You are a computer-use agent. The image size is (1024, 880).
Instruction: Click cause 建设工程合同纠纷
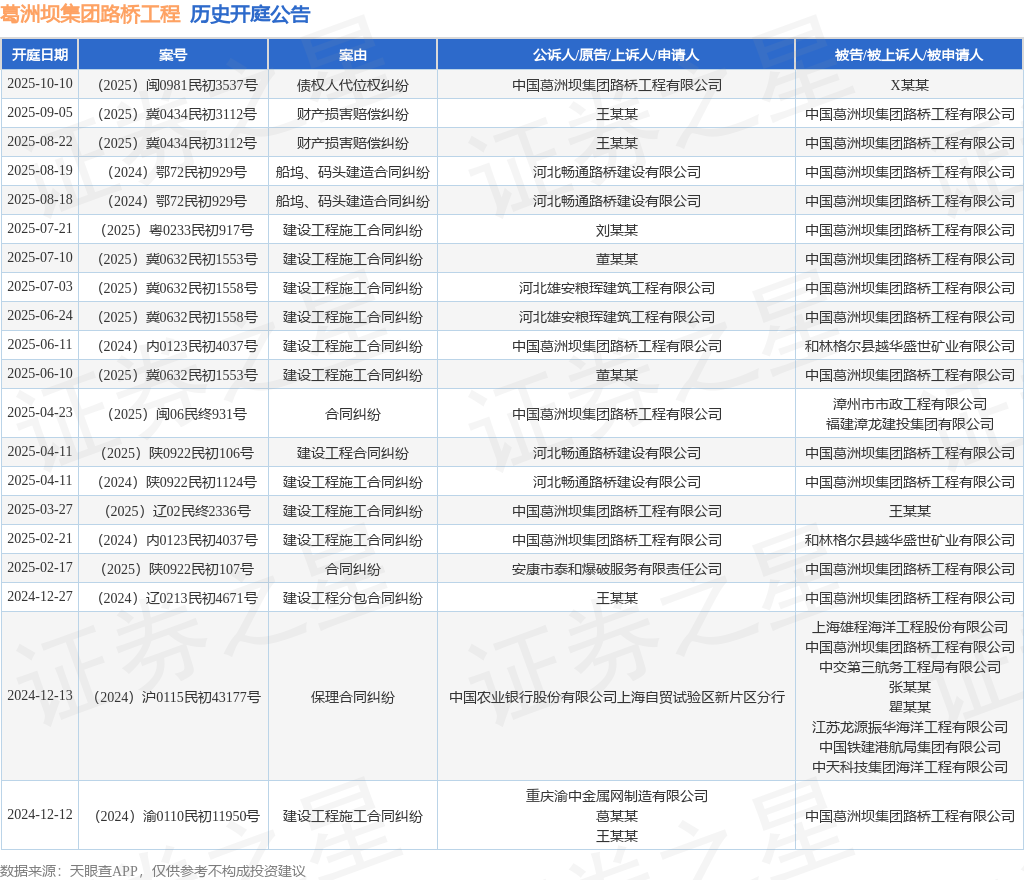[x=353, y=454]
